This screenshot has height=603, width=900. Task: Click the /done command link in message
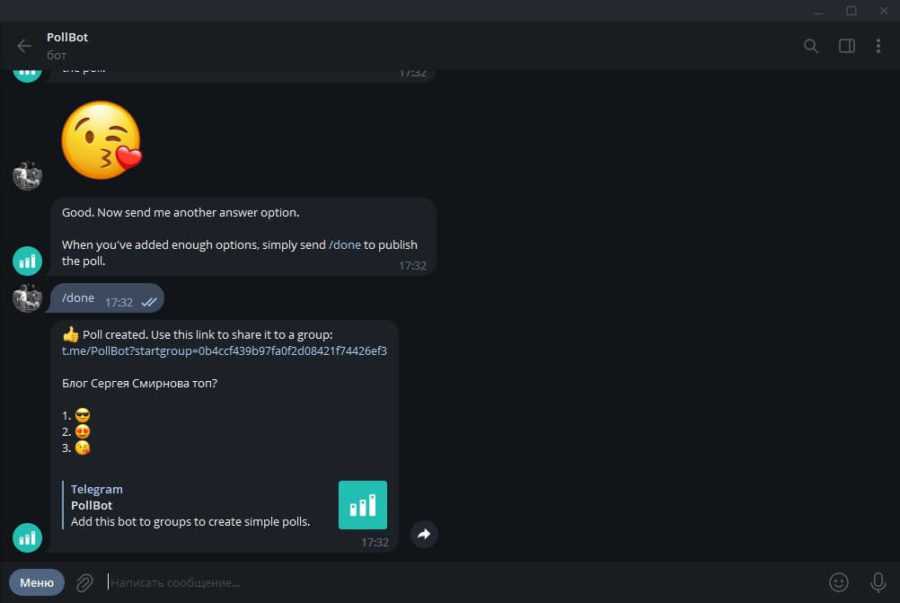(x=344, y=245)
